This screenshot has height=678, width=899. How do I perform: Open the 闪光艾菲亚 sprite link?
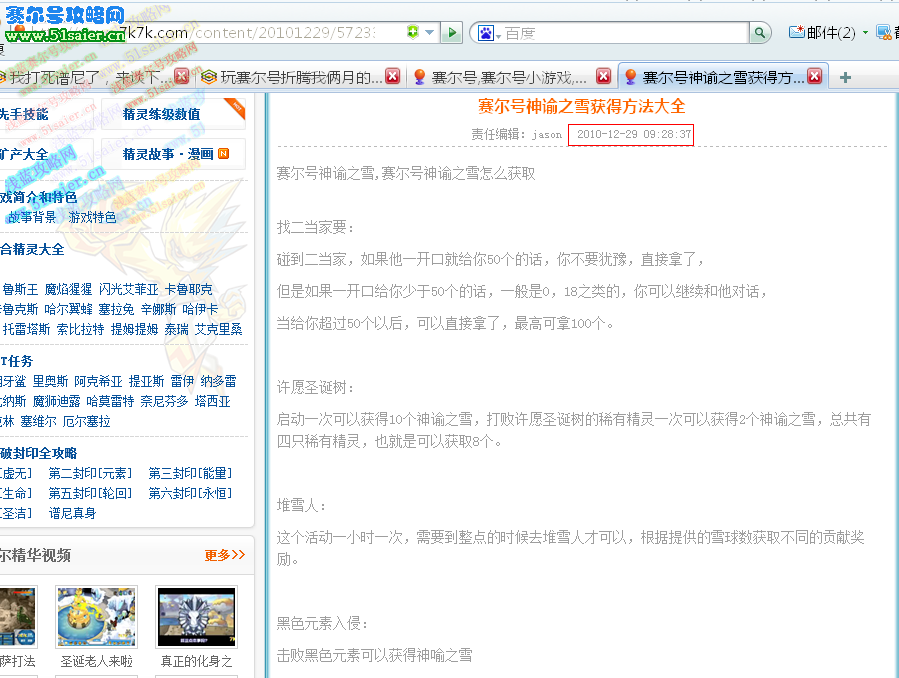pos(128,289)
